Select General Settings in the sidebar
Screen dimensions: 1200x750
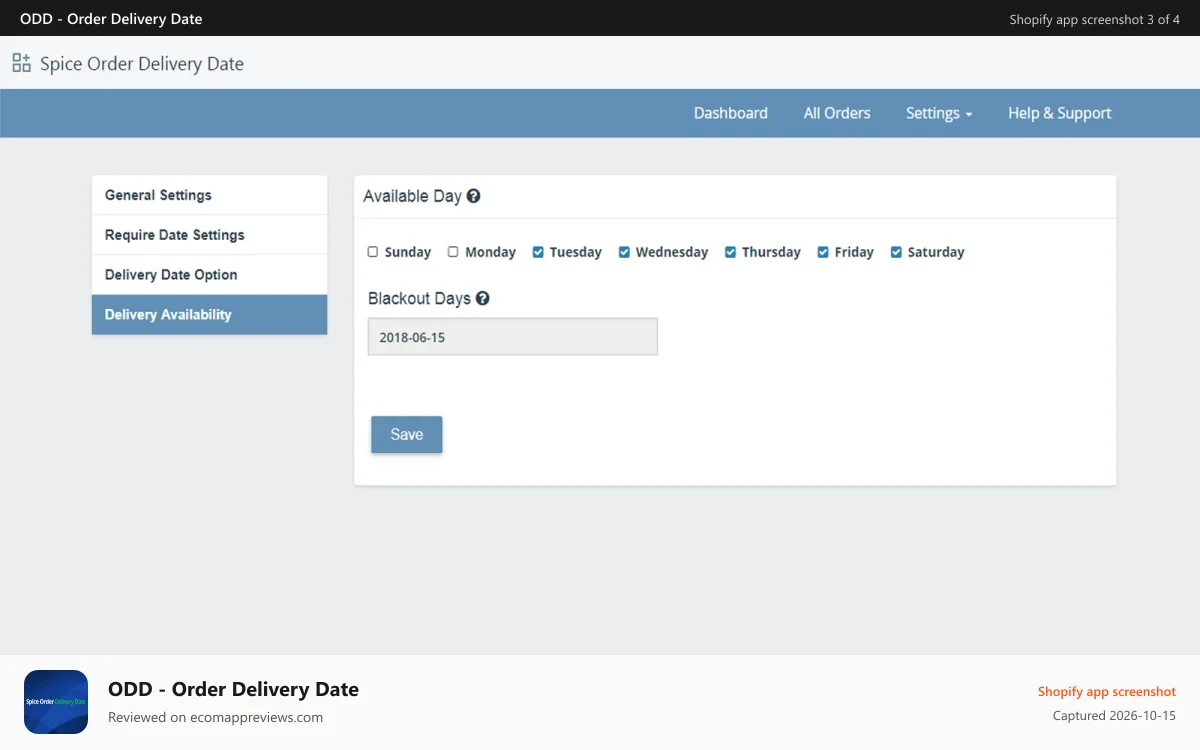click(x=209, y=195)
